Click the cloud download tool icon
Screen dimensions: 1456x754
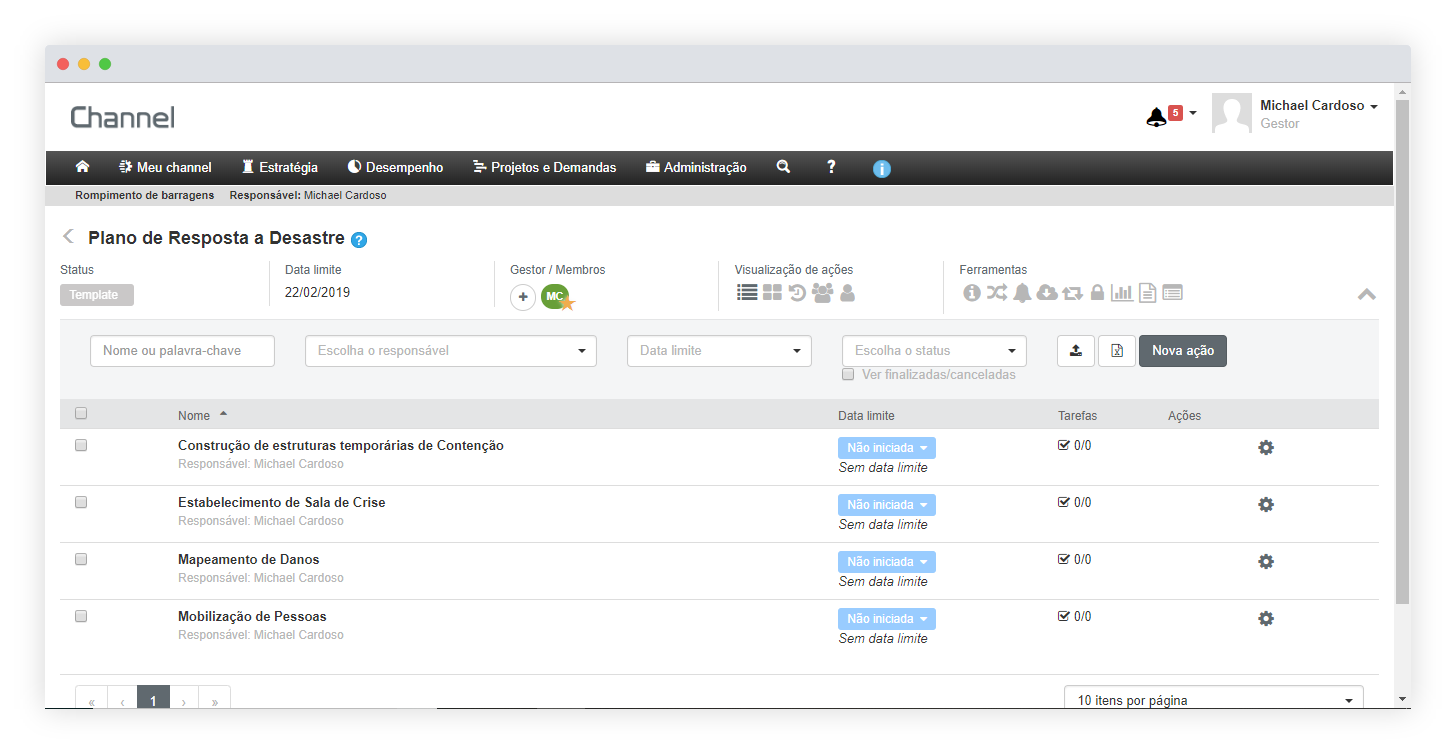pos(1047,292)
